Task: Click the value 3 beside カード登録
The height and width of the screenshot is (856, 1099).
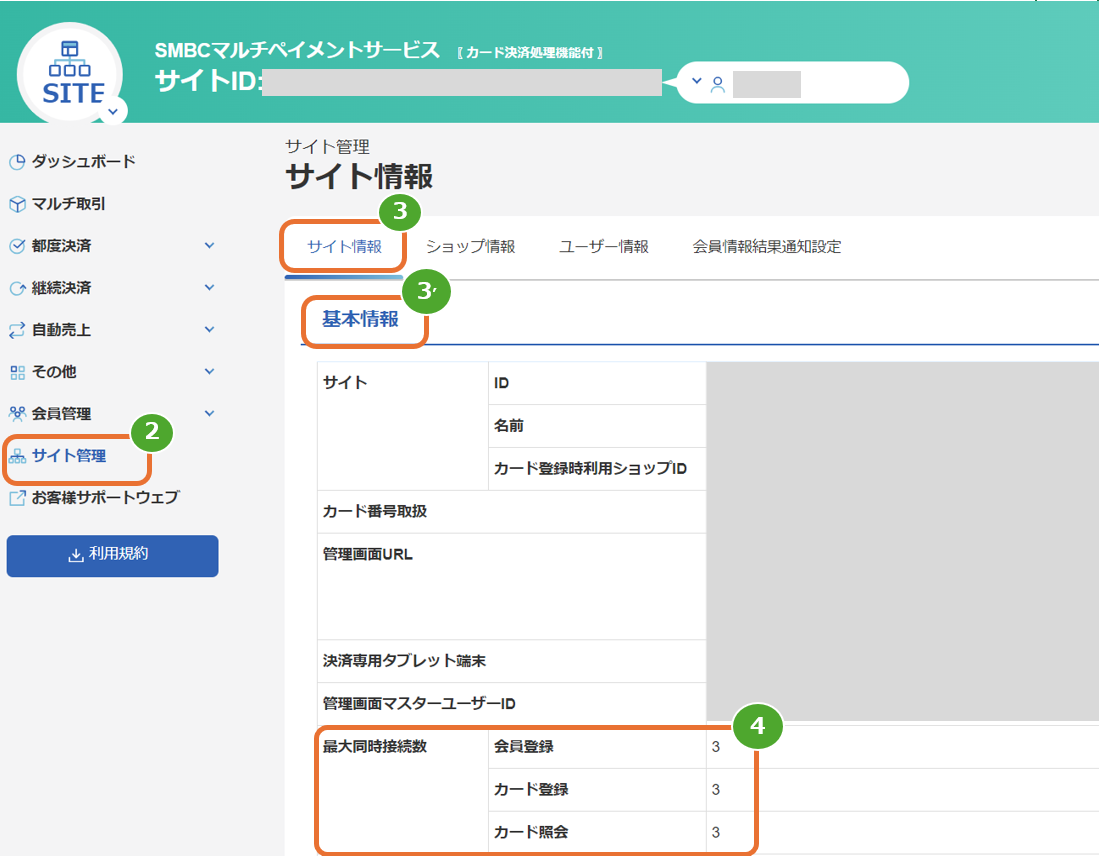Action: click(x=716, y=789)
